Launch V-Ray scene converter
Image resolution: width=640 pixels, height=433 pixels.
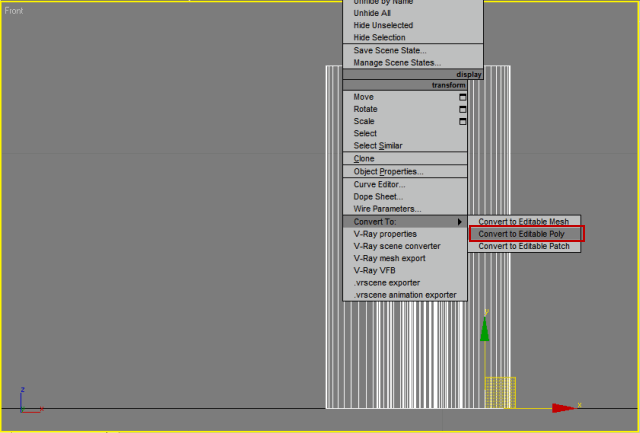405,246
